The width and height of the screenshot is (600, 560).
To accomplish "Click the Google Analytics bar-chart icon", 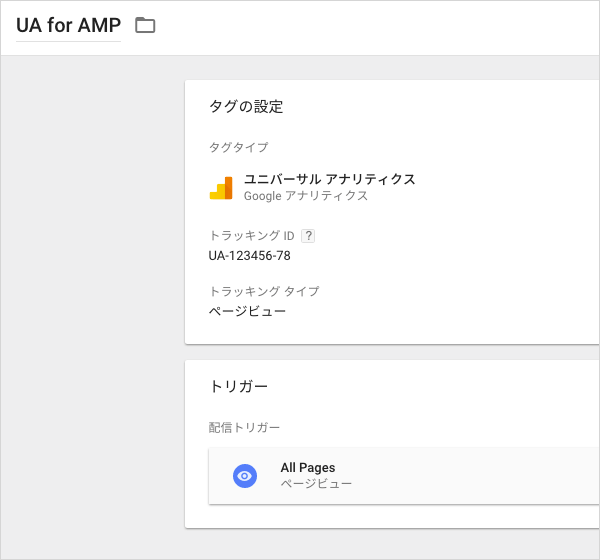I will point(221,188).
